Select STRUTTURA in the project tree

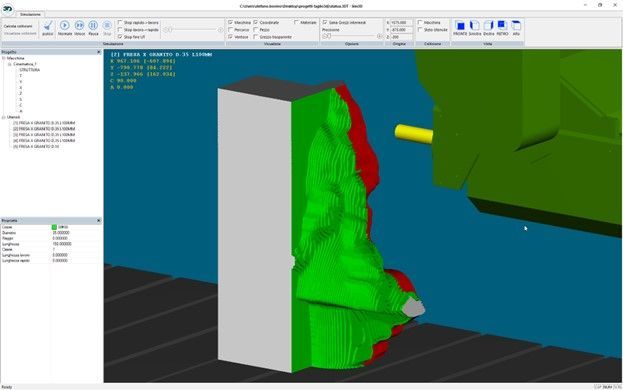coord(29,70)
